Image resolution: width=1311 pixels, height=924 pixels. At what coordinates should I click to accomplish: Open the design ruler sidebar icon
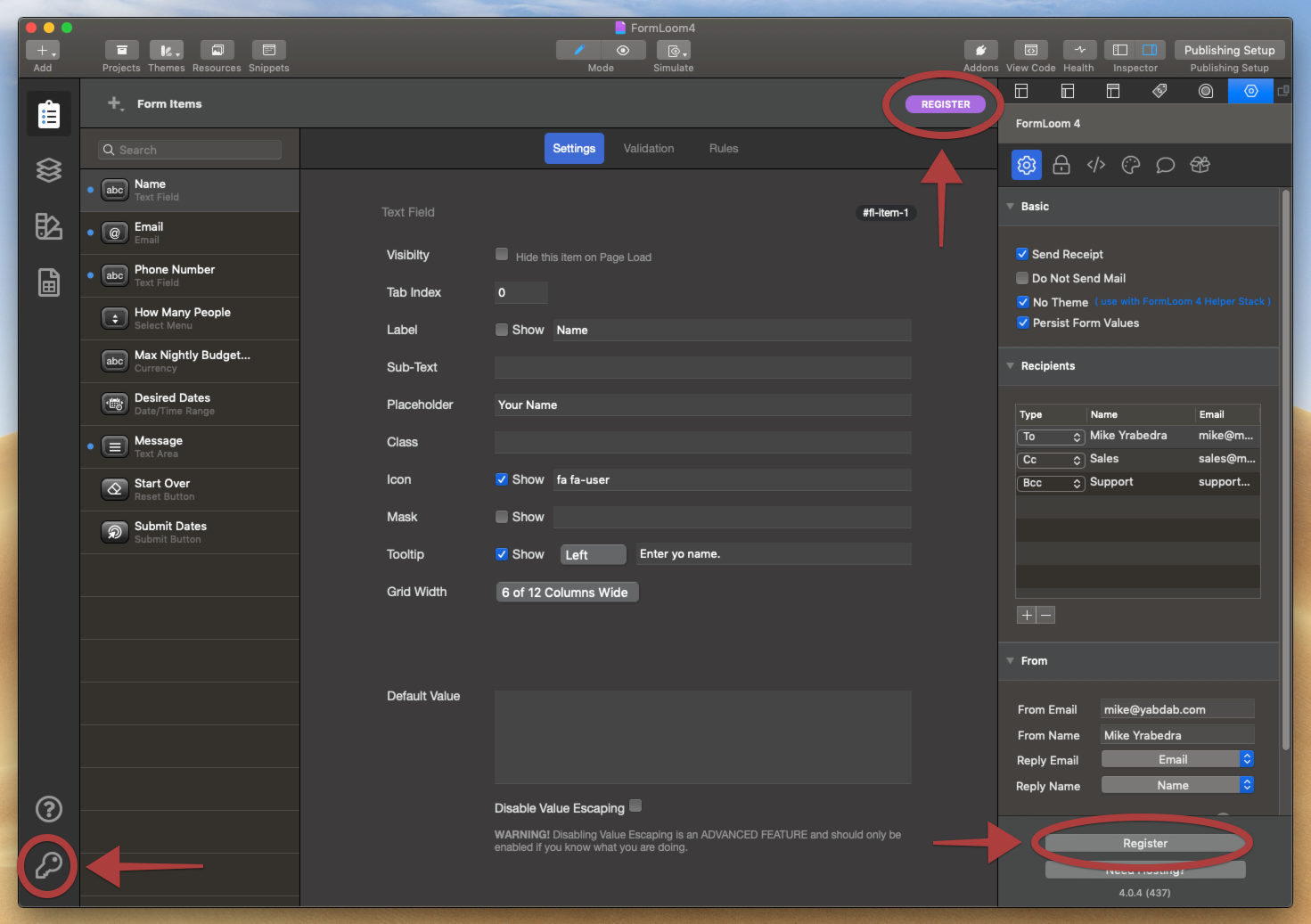point(49,226)
